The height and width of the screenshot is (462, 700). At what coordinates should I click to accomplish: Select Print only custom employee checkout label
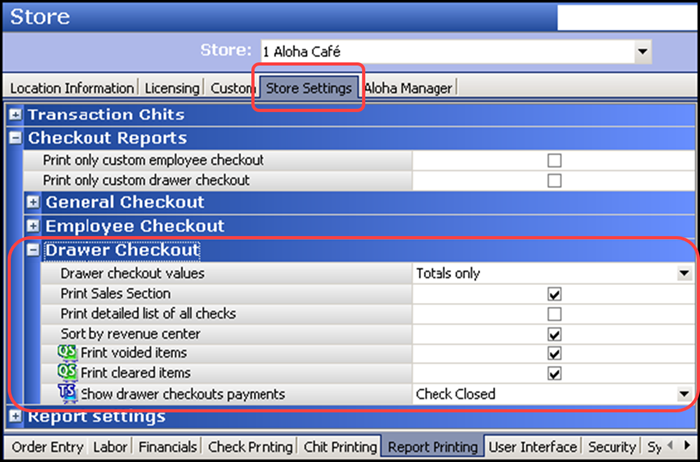tap(153, 160)
